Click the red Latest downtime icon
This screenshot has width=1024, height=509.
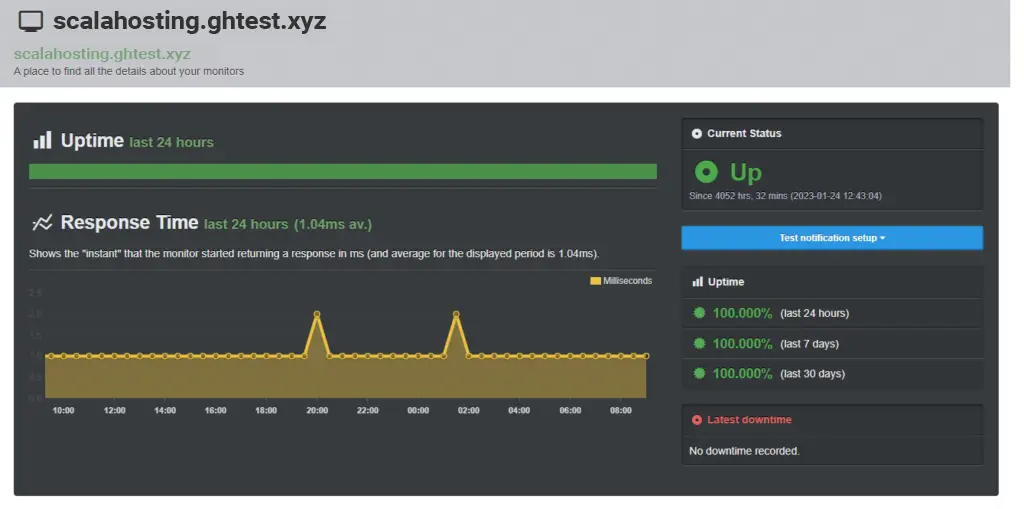click(x=697, y=420)
